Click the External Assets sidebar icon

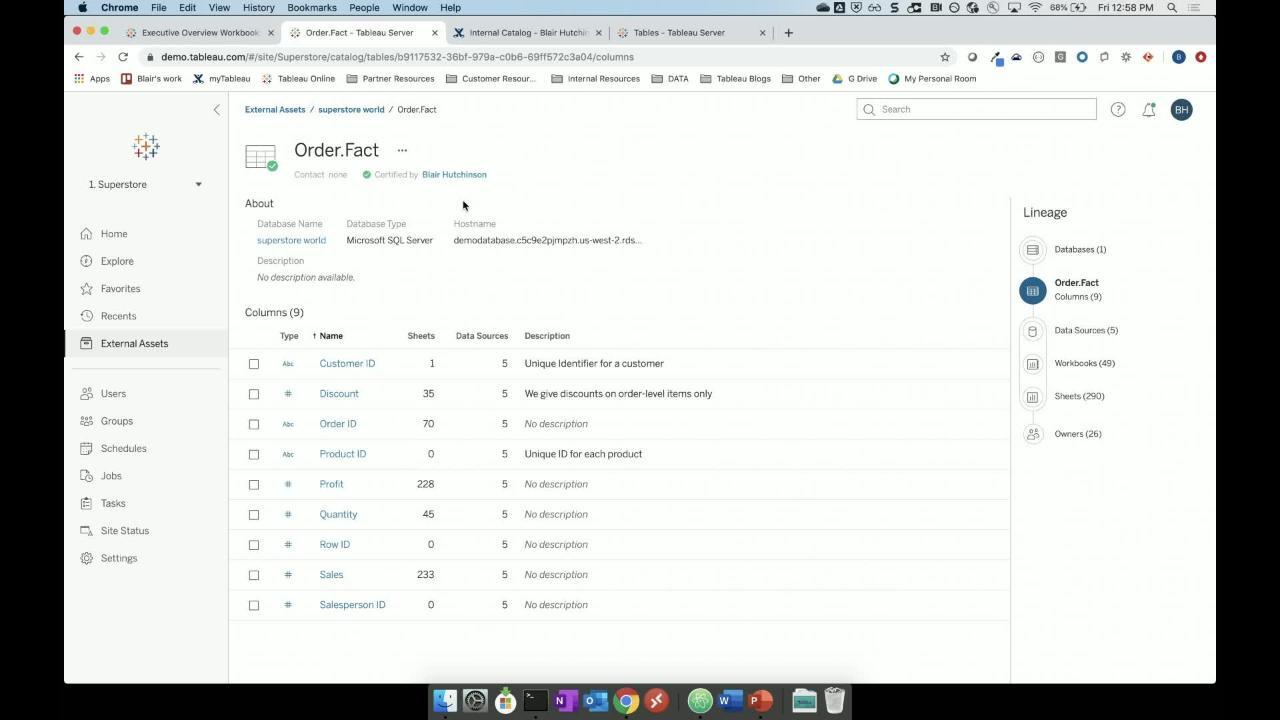pos(86,343)
